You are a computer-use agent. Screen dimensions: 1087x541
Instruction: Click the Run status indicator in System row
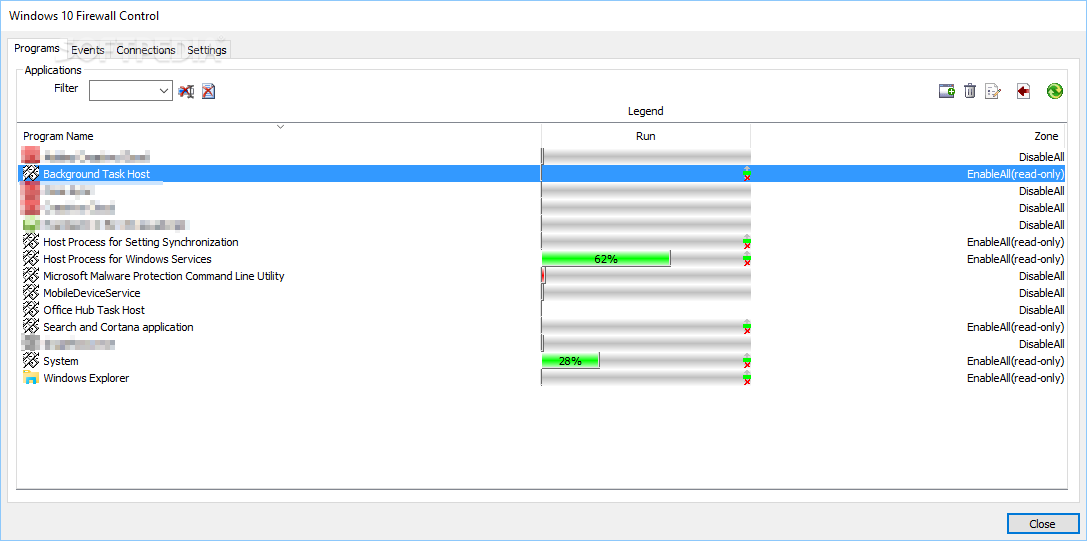click(747, 361)
